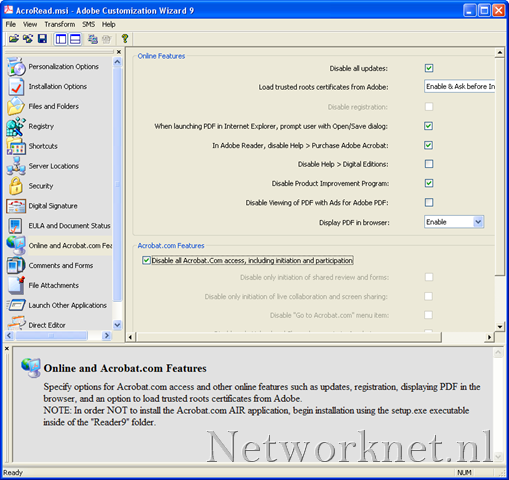Select Comments and Forms label
The image size is (509, 480).
[x=61, y=266]
